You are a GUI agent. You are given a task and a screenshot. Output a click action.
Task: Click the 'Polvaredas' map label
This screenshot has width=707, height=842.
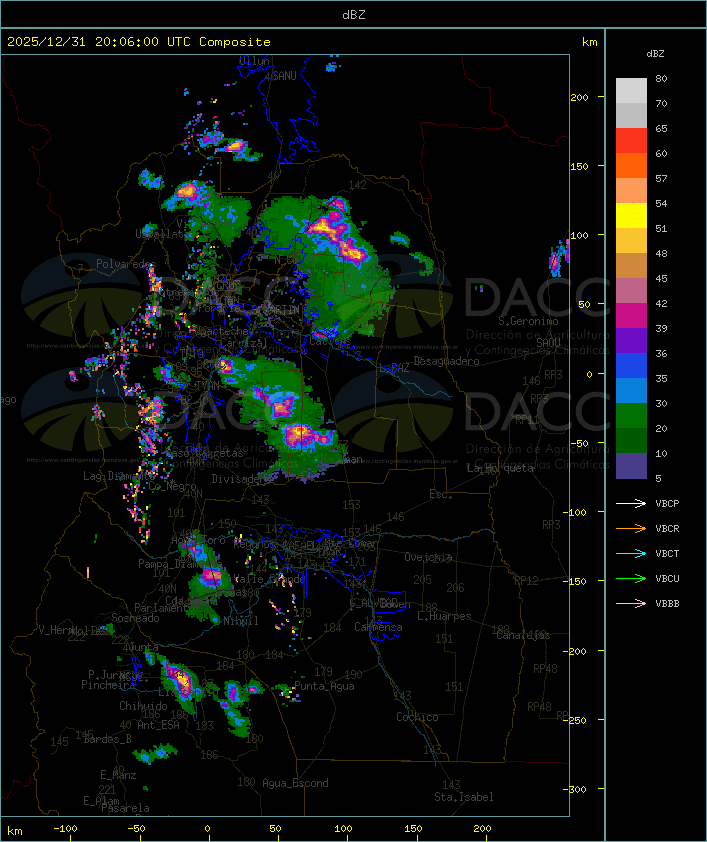point(126,264)
